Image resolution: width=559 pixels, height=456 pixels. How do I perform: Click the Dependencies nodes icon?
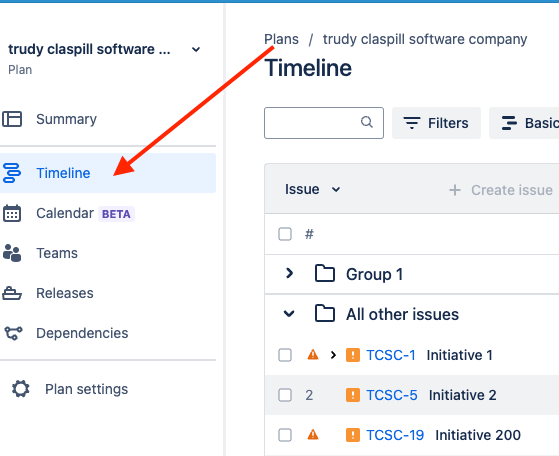coord(13,333)
